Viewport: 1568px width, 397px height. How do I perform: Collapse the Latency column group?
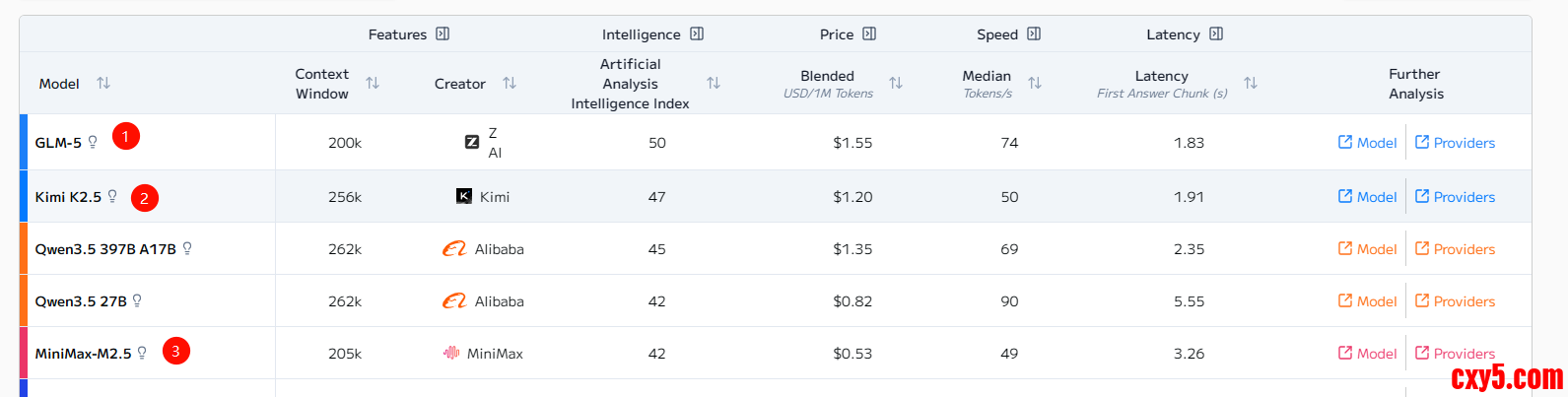1216,33
